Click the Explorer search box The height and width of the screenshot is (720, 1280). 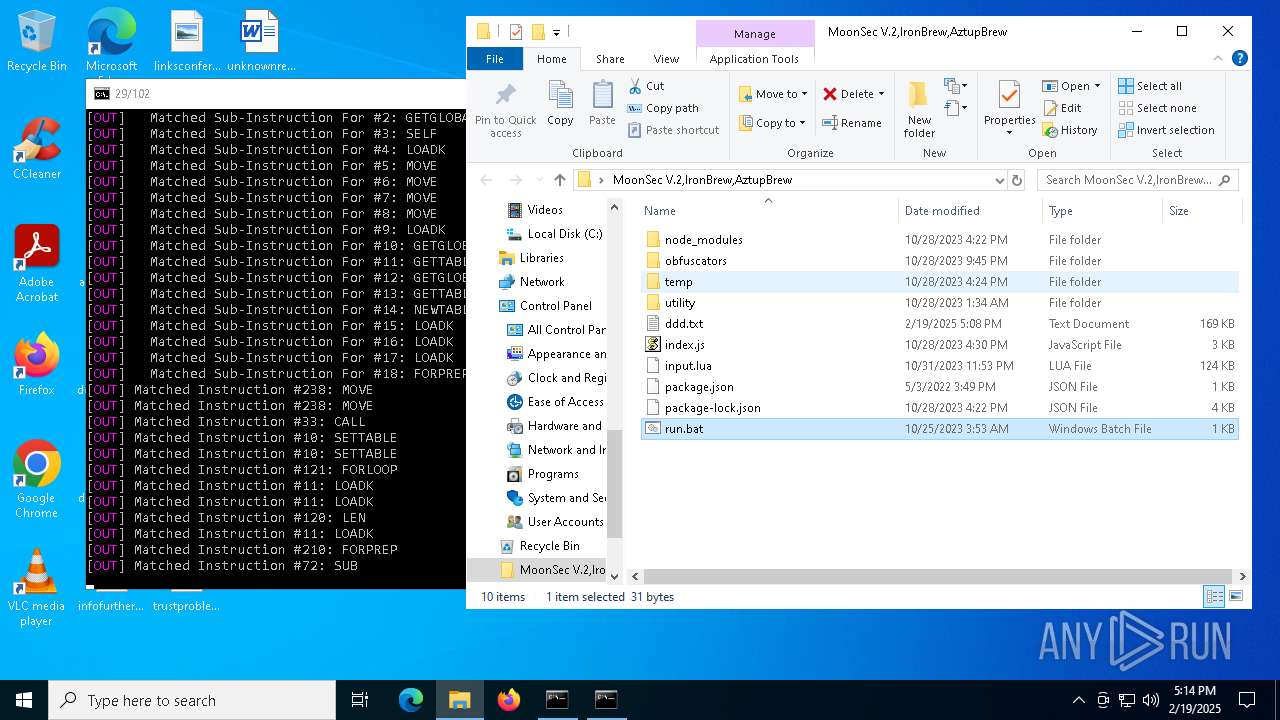1138,180
